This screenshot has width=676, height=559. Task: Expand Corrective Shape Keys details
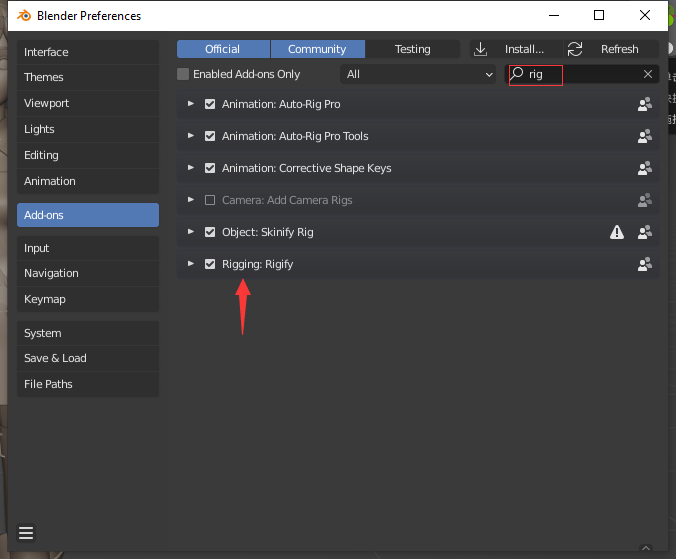(x=191, y=168)
